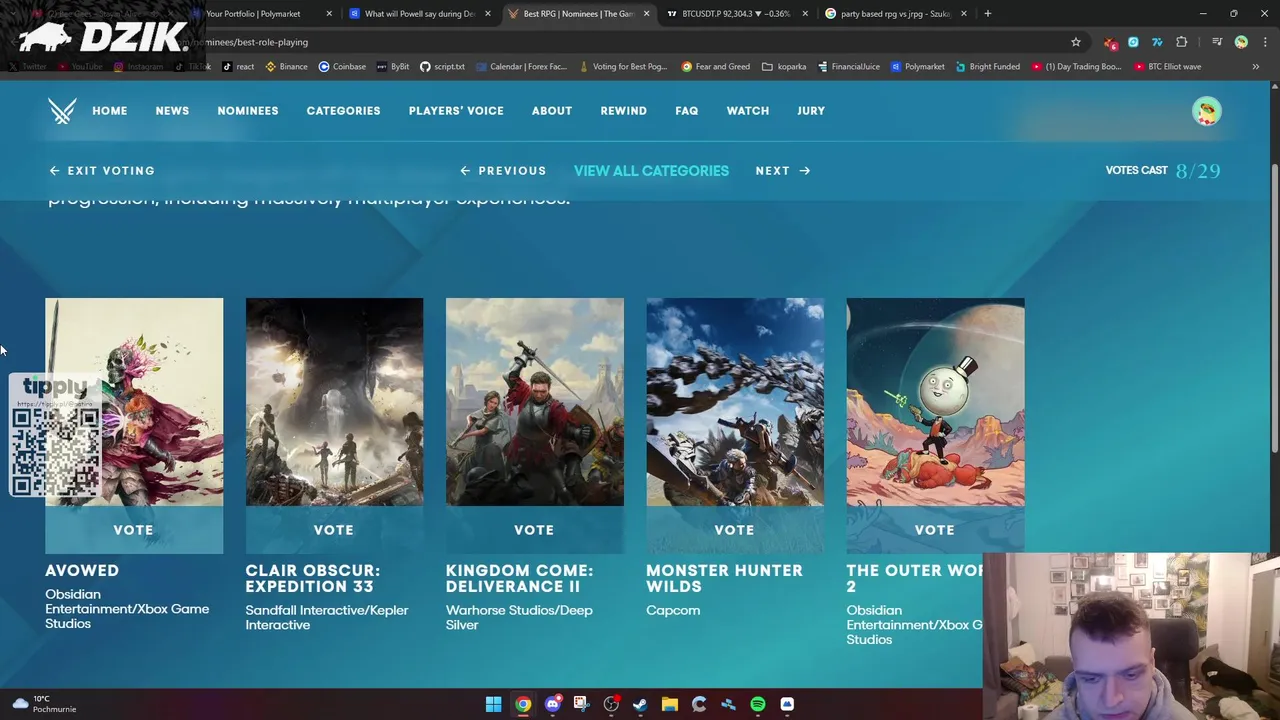Open Bright Funded bookmark
This screenshot has width=1280, height=720.
[988, 67]
